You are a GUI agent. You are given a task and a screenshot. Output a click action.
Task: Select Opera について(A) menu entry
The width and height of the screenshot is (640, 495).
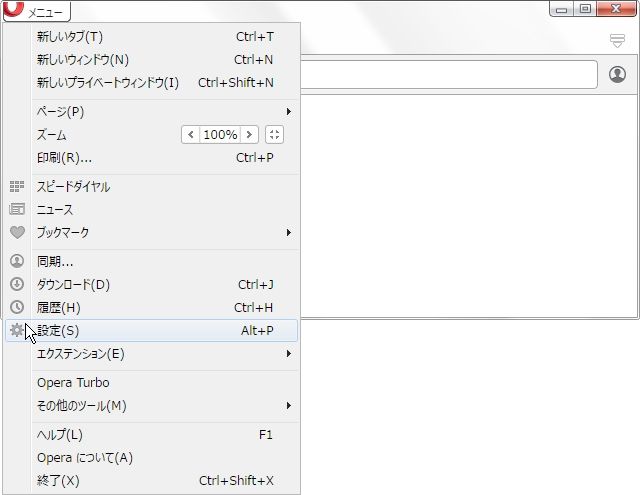click(152, 458)
